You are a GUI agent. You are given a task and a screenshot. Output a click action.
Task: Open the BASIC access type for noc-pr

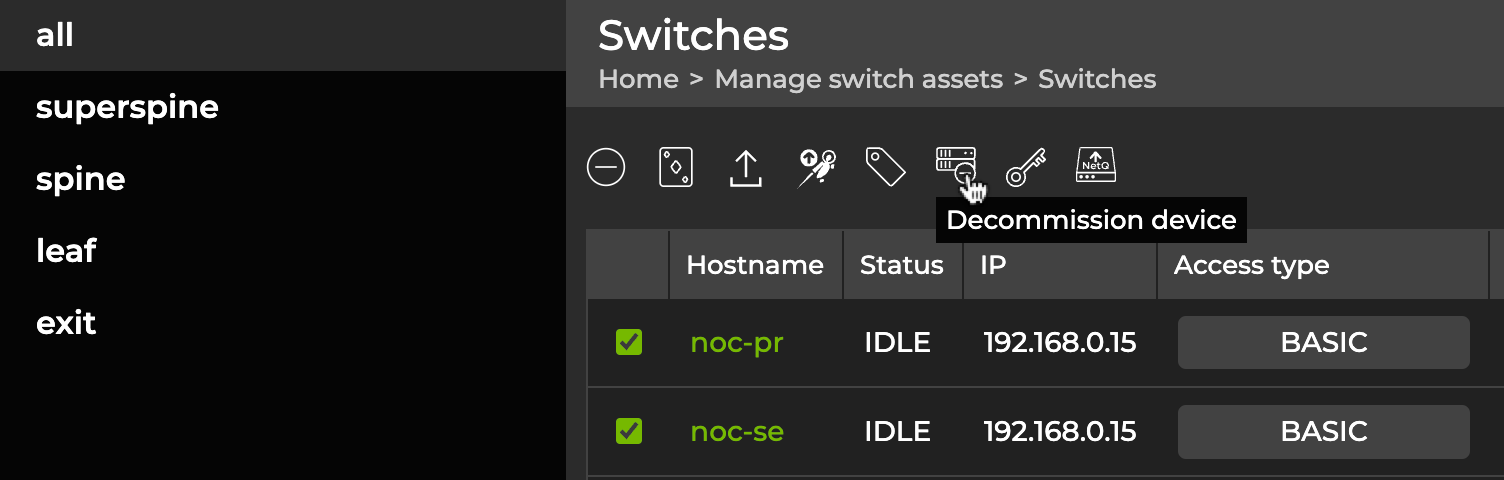click(1323, 343)
